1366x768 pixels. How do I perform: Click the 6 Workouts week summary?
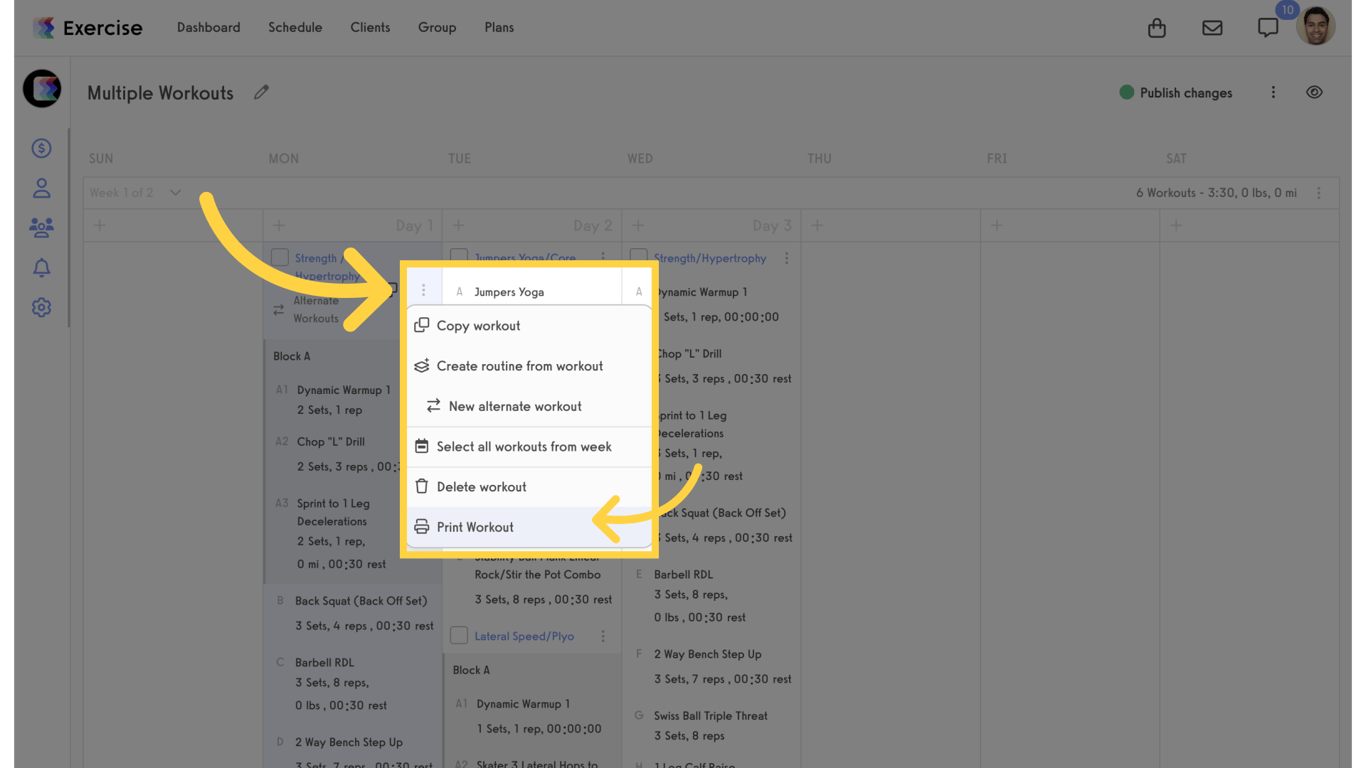point(1216,193)
